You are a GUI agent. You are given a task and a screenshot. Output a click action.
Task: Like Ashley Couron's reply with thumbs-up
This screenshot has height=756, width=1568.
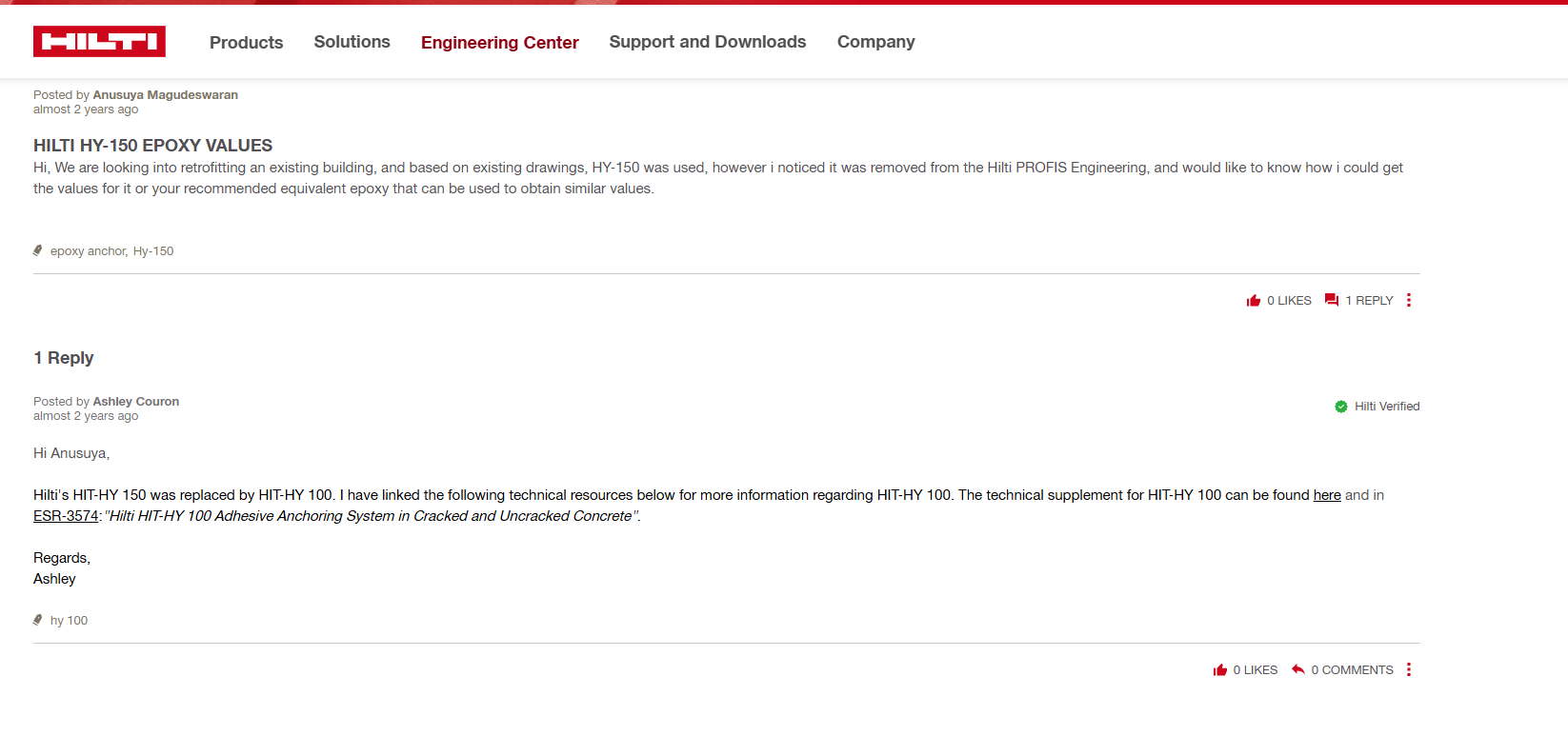point(1219,670)
